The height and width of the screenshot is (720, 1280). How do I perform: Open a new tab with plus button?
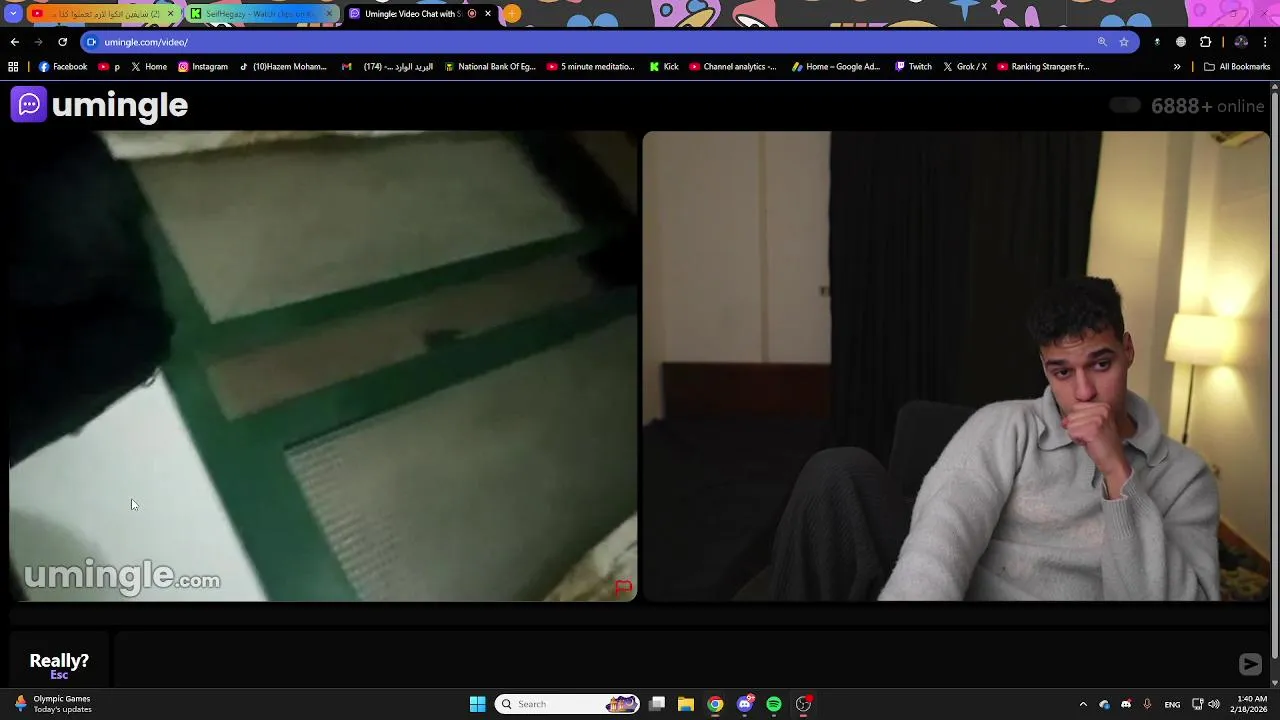(512, 14)
